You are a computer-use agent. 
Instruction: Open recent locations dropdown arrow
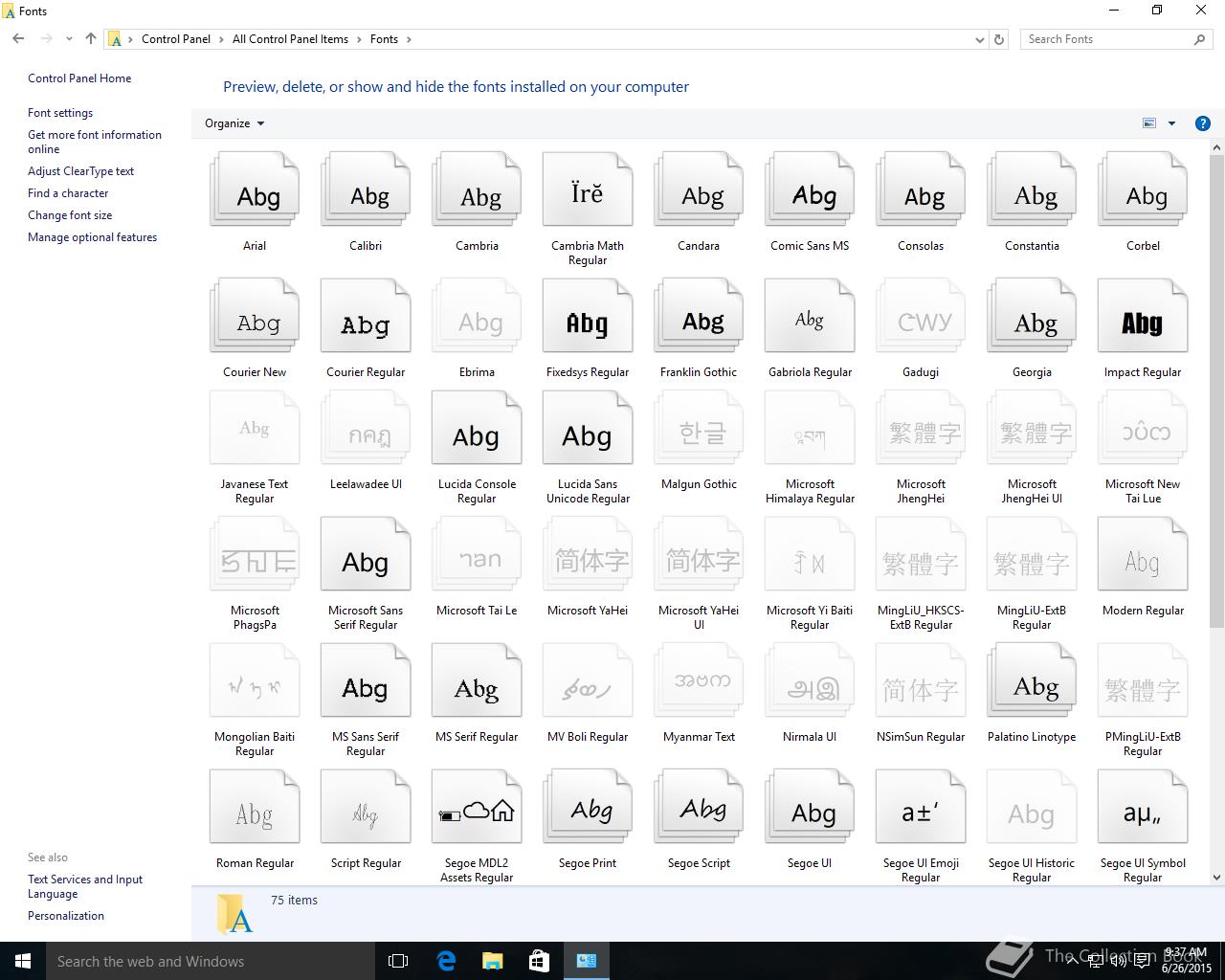(69, 39)
